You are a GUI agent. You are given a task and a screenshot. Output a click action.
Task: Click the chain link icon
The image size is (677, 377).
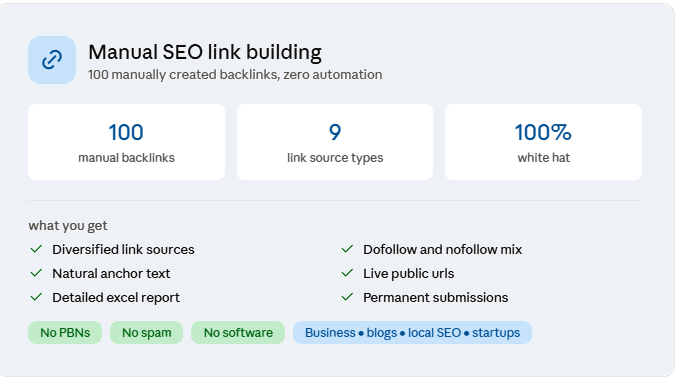[x=52, y=60]
